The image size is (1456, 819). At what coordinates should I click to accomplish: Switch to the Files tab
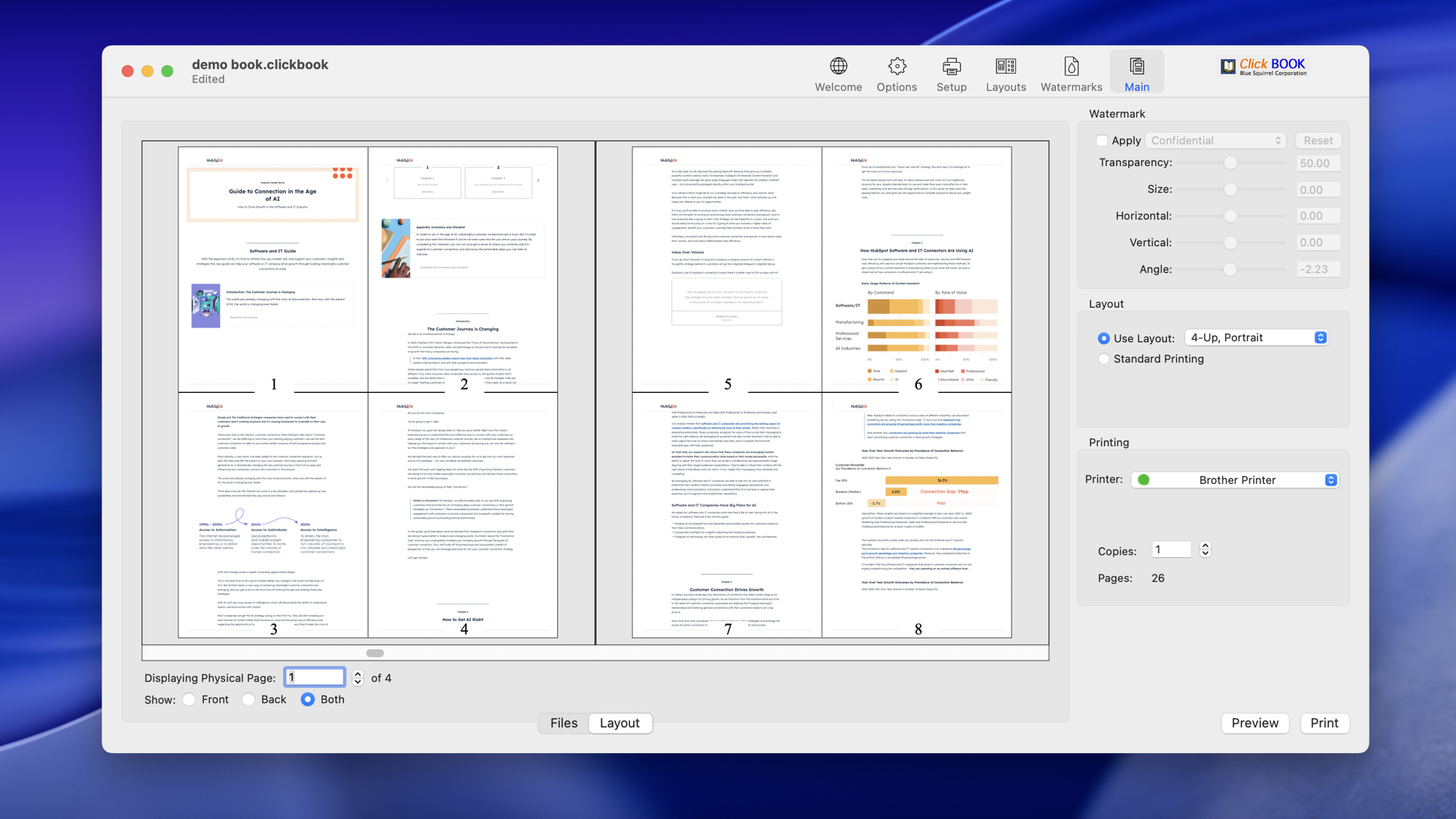point(563,723)
